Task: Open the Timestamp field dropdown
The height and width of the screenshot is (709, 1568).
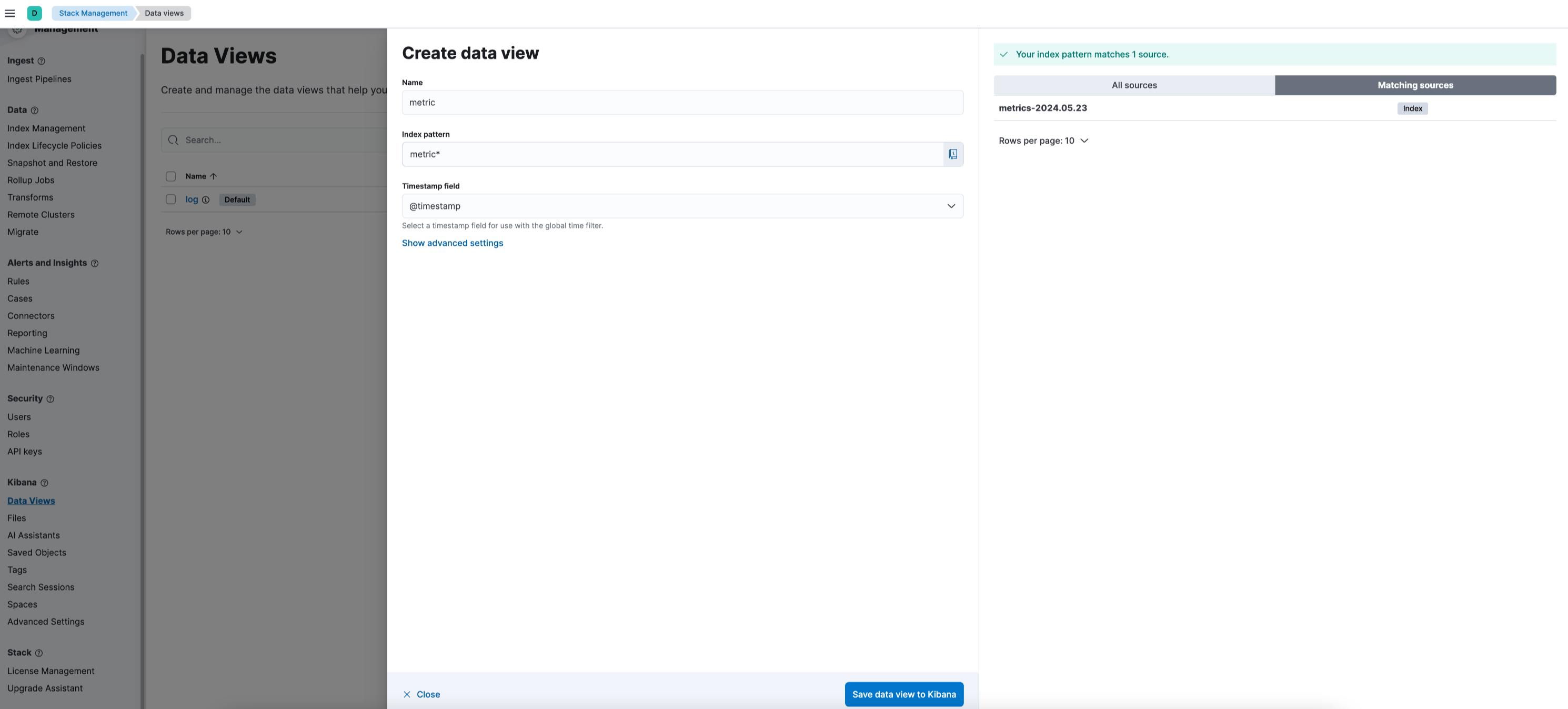Action: (x=682, y=206)
